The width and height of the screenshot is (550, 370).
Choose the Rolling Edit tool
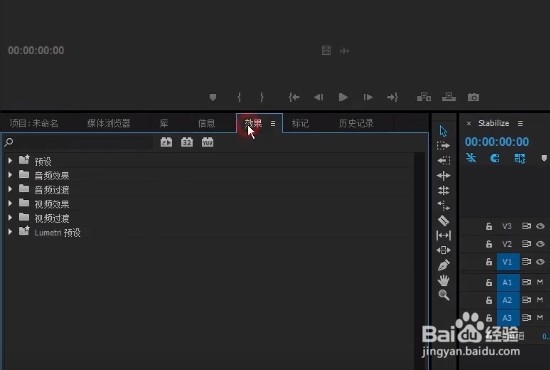pos(443,190)
